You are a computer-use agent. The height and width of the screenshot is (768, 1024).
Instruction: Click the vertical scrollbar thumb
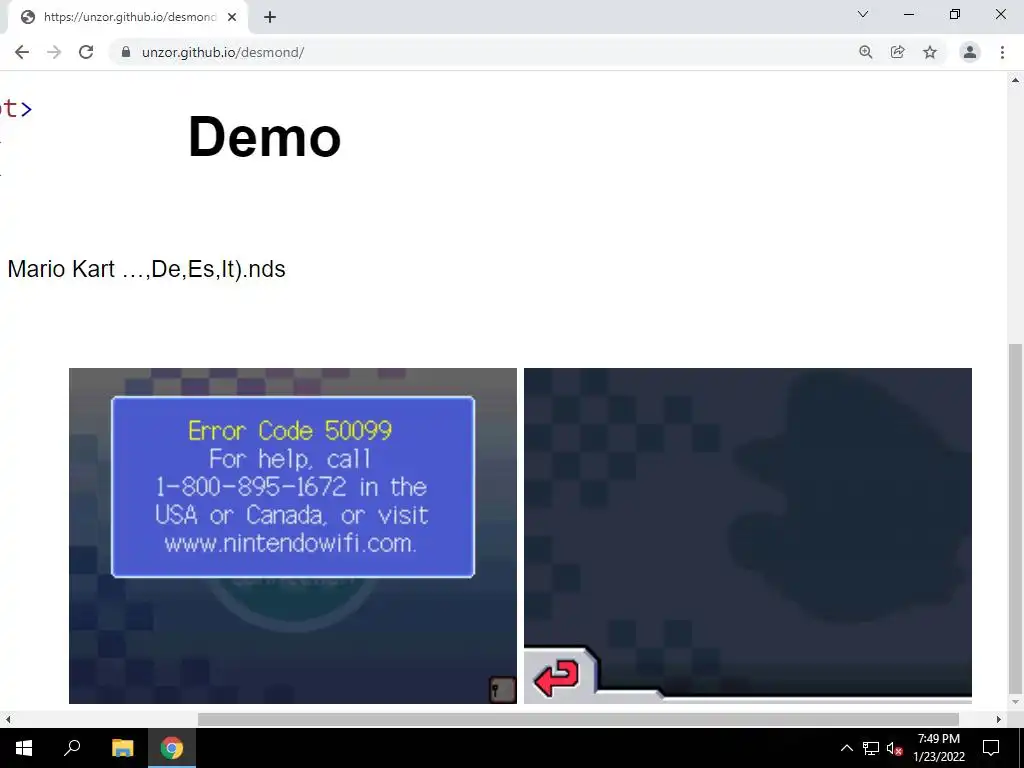coord(1015,518)
